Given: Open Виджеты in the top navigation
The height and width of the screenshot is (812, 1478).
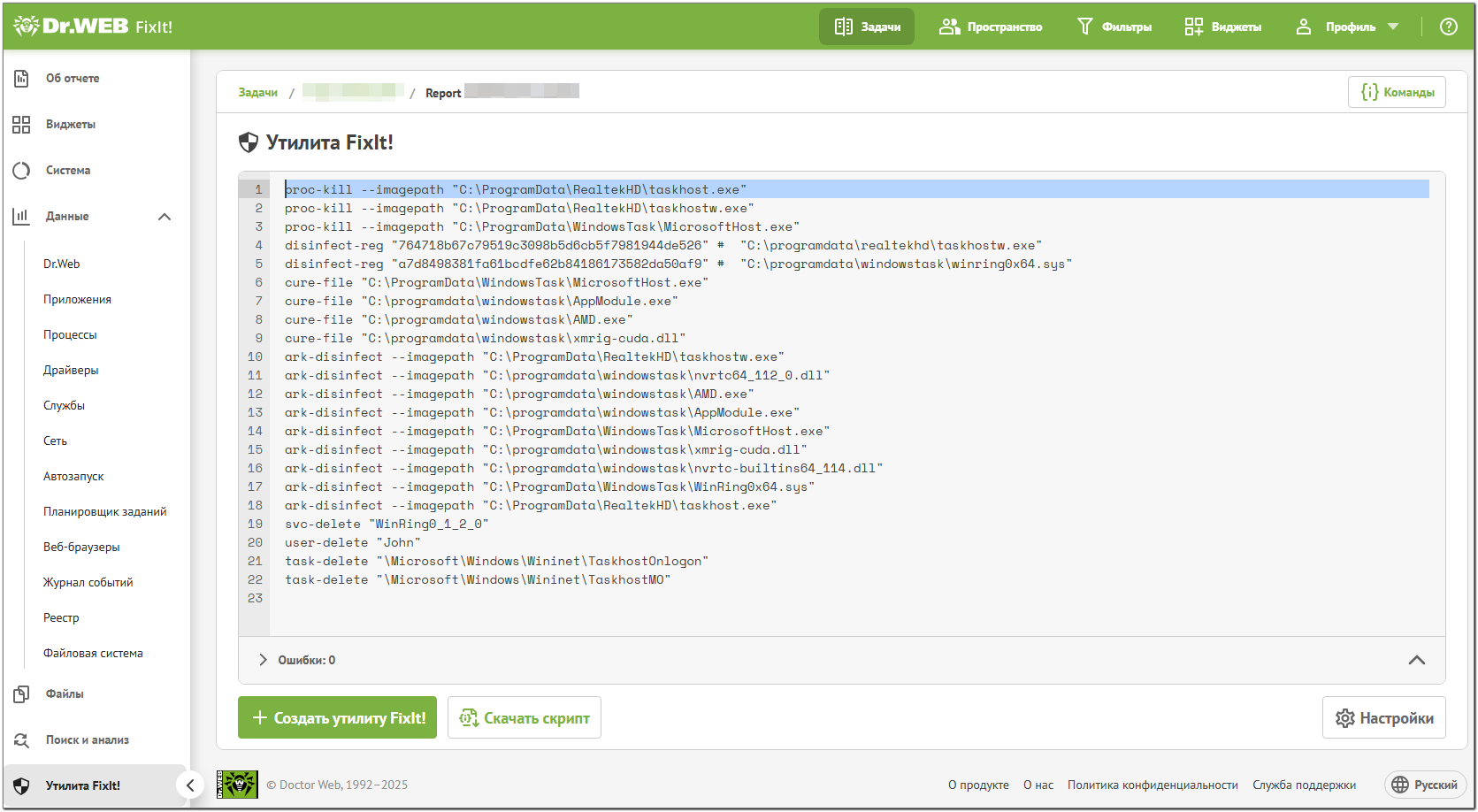Looking at the screenshot, I should [x=1223, y=27].
